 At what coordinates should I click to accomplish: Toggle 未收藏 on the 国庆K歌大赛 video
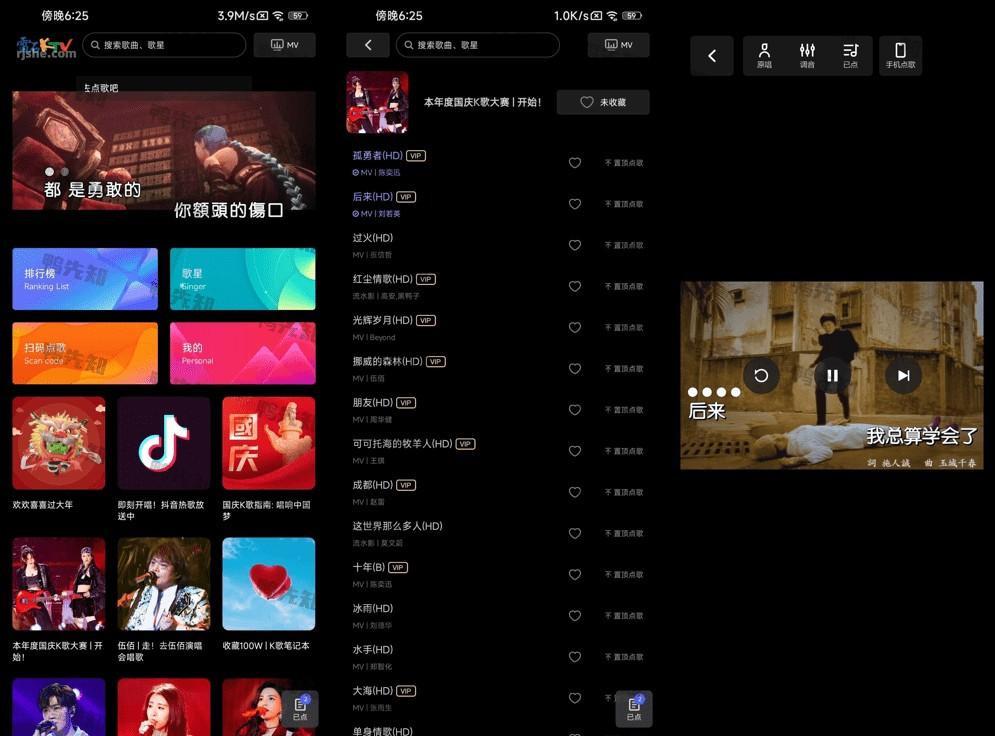(x=603, y=102)
